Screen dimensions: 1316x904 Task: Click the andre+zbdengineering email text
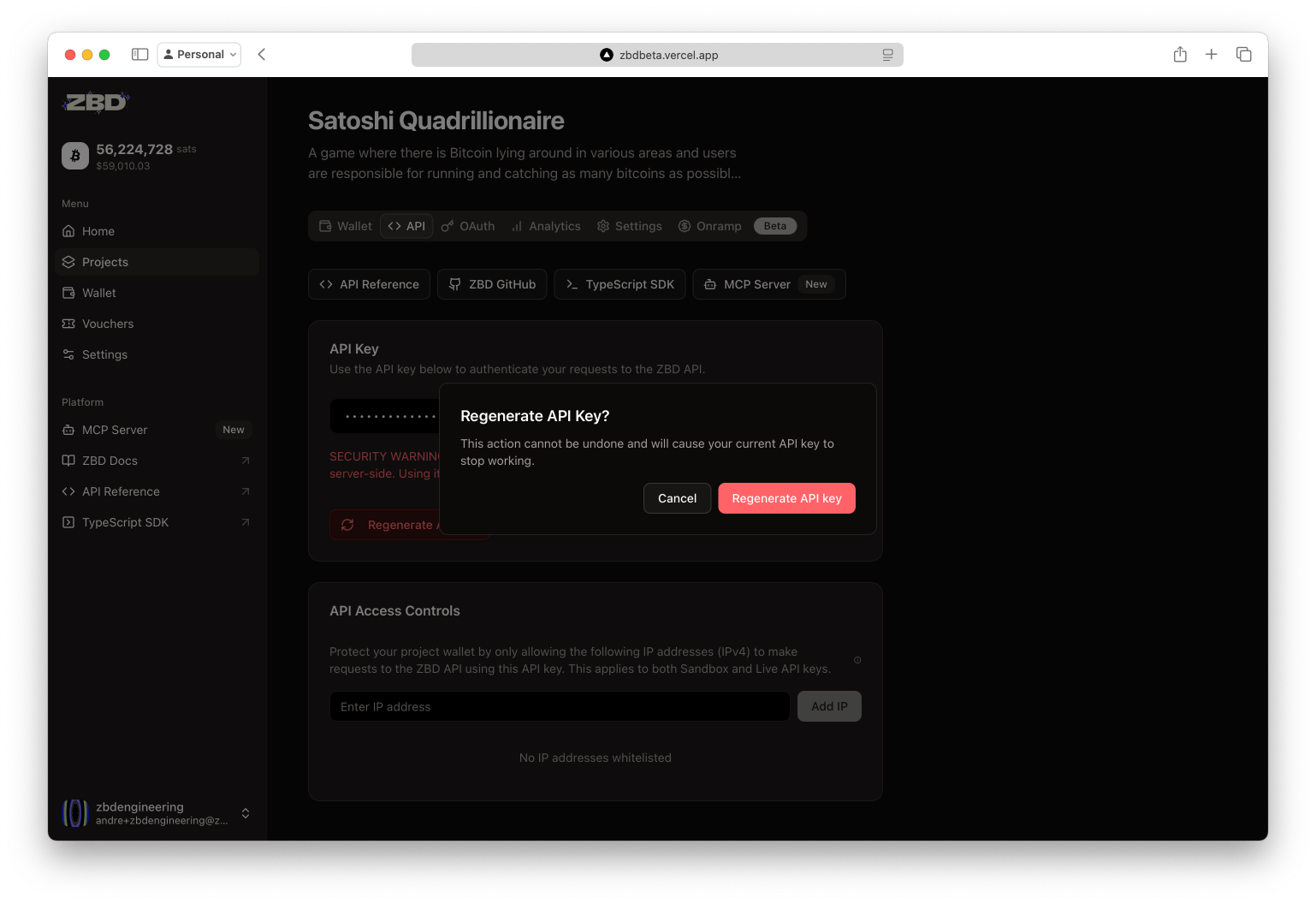[x=162, y=821]
